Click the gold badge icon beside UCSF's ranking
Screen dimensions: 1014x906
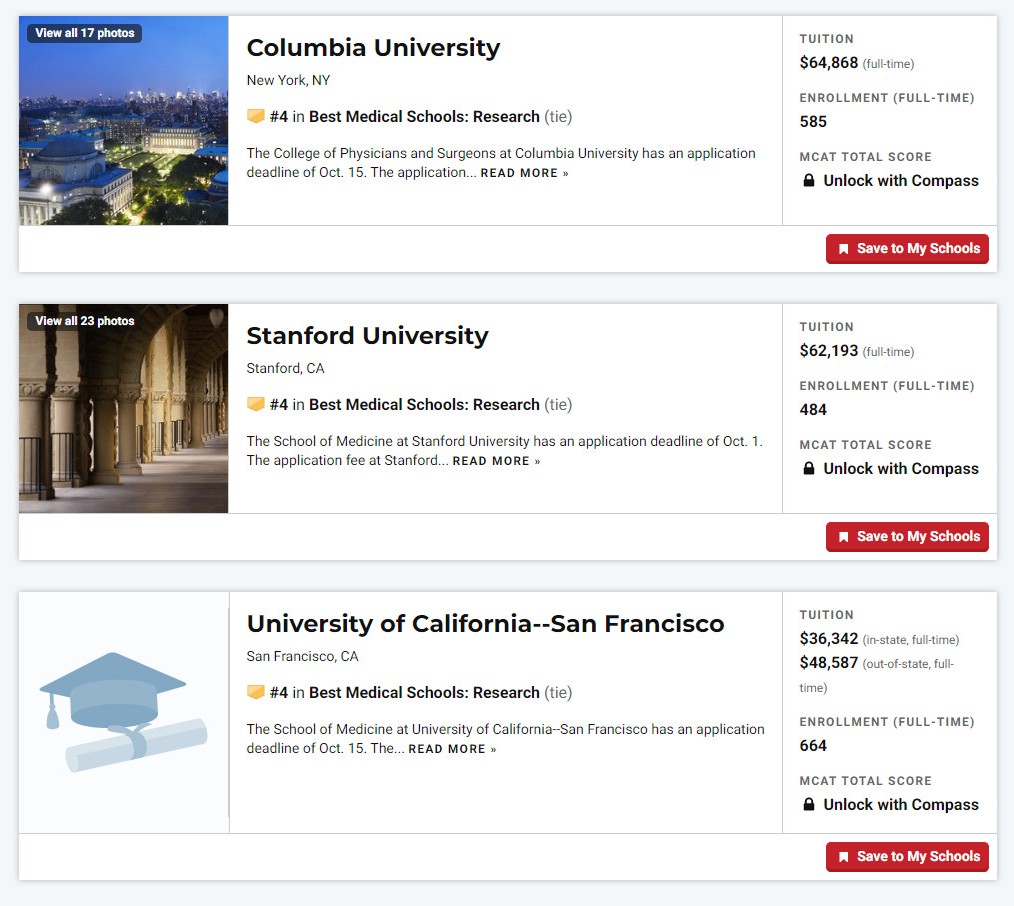pyautogui.click(x=255, y=692)
